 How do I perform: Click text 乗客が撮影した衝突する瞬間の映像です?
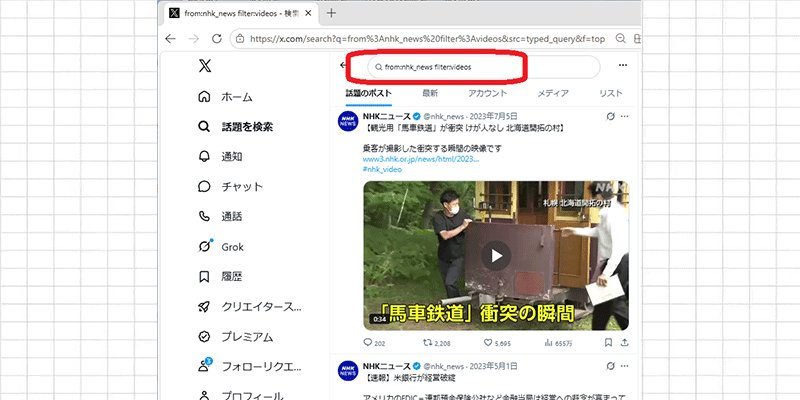click(432, 148)
